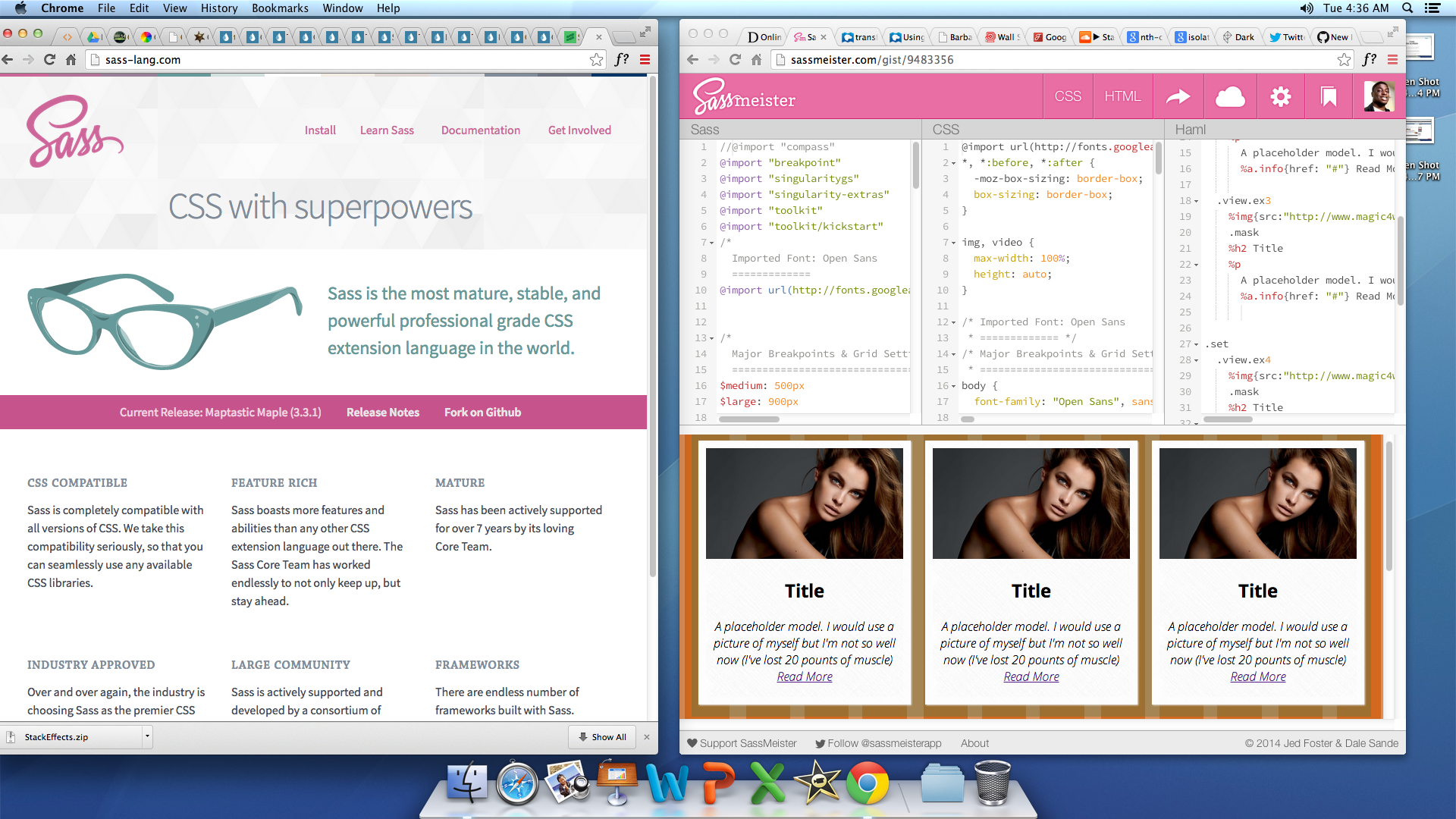Open Spotlight search in menu bar

pyautogui.click(x=1407, y=8)
